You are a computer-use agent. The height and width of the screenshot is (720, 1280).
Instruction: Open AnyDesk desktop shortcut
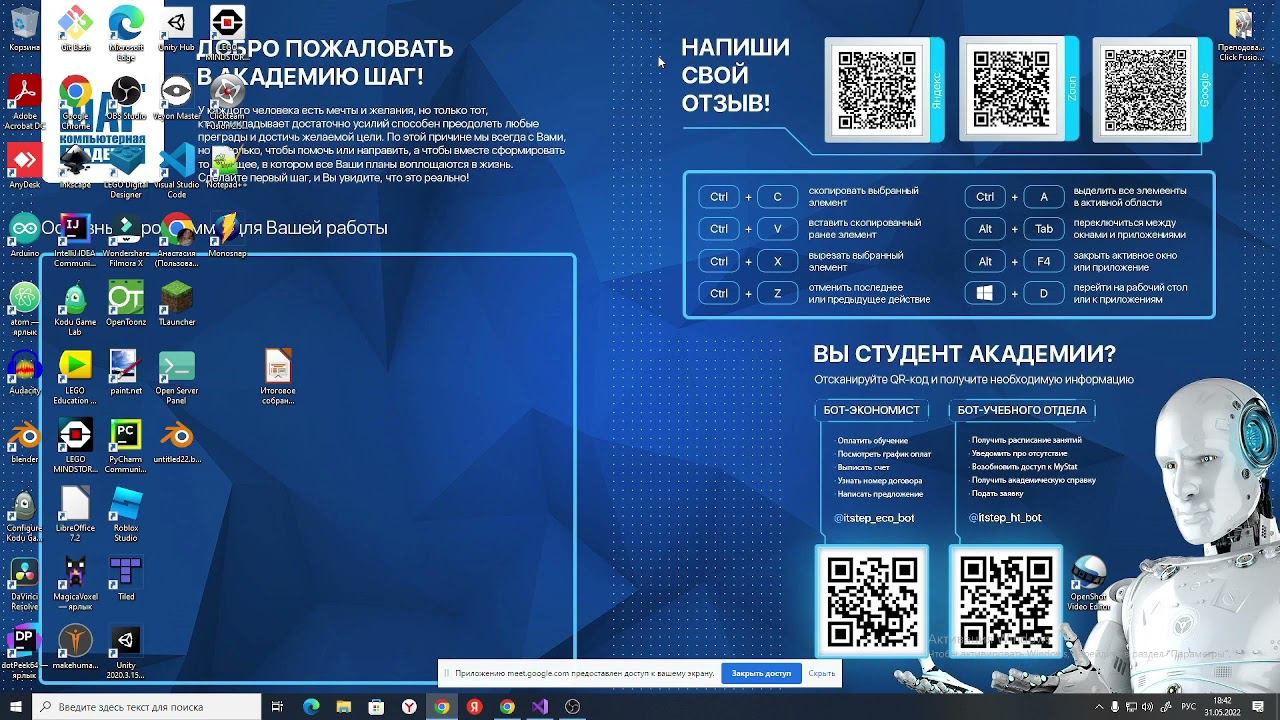(x=24, y=166)
